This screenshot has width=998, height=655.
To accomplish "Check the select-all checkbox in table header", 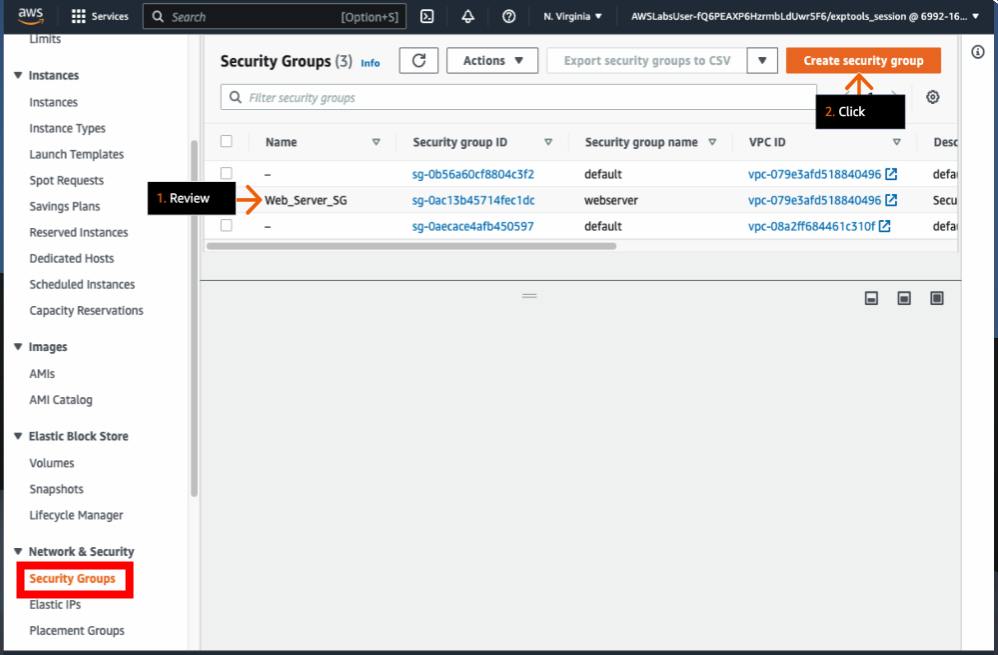I will [x=226, y=142].
